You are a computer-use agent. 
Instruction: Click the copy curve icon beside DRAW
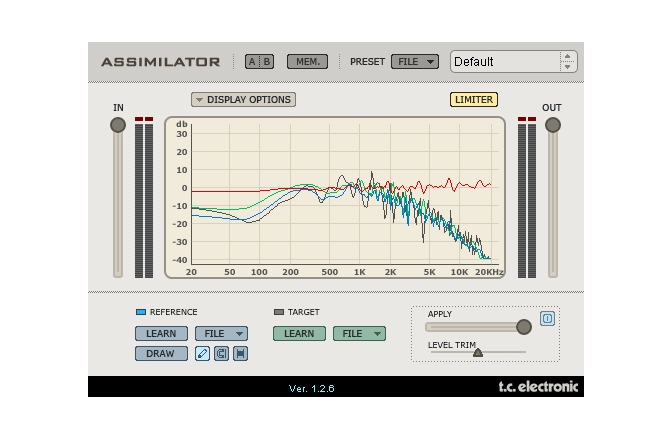tap(221, 353)
